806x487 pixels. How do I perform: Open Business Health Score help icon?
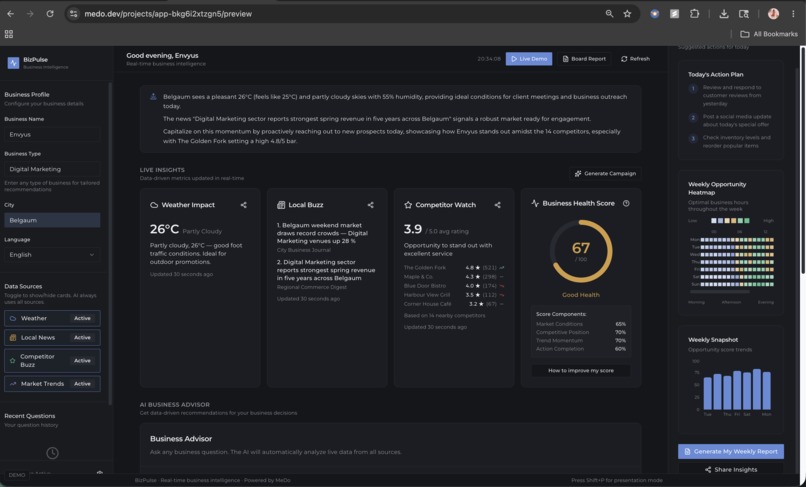tap(626, 203)
